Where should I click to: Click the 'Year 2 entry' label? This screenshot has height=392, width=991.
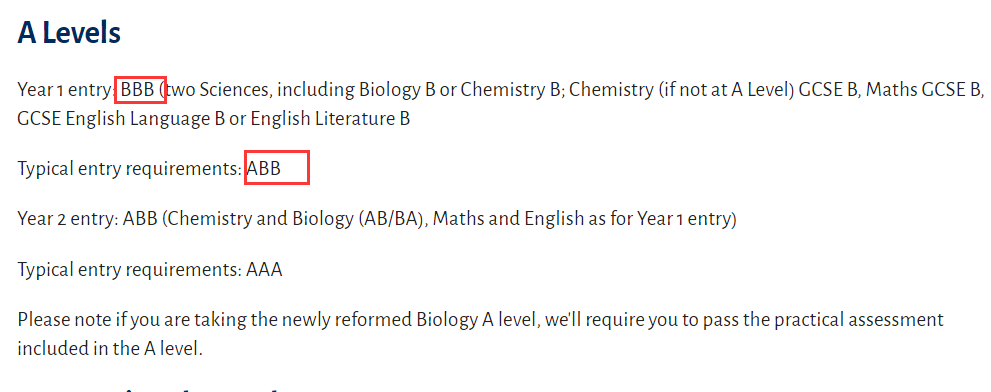pos(68,219)
